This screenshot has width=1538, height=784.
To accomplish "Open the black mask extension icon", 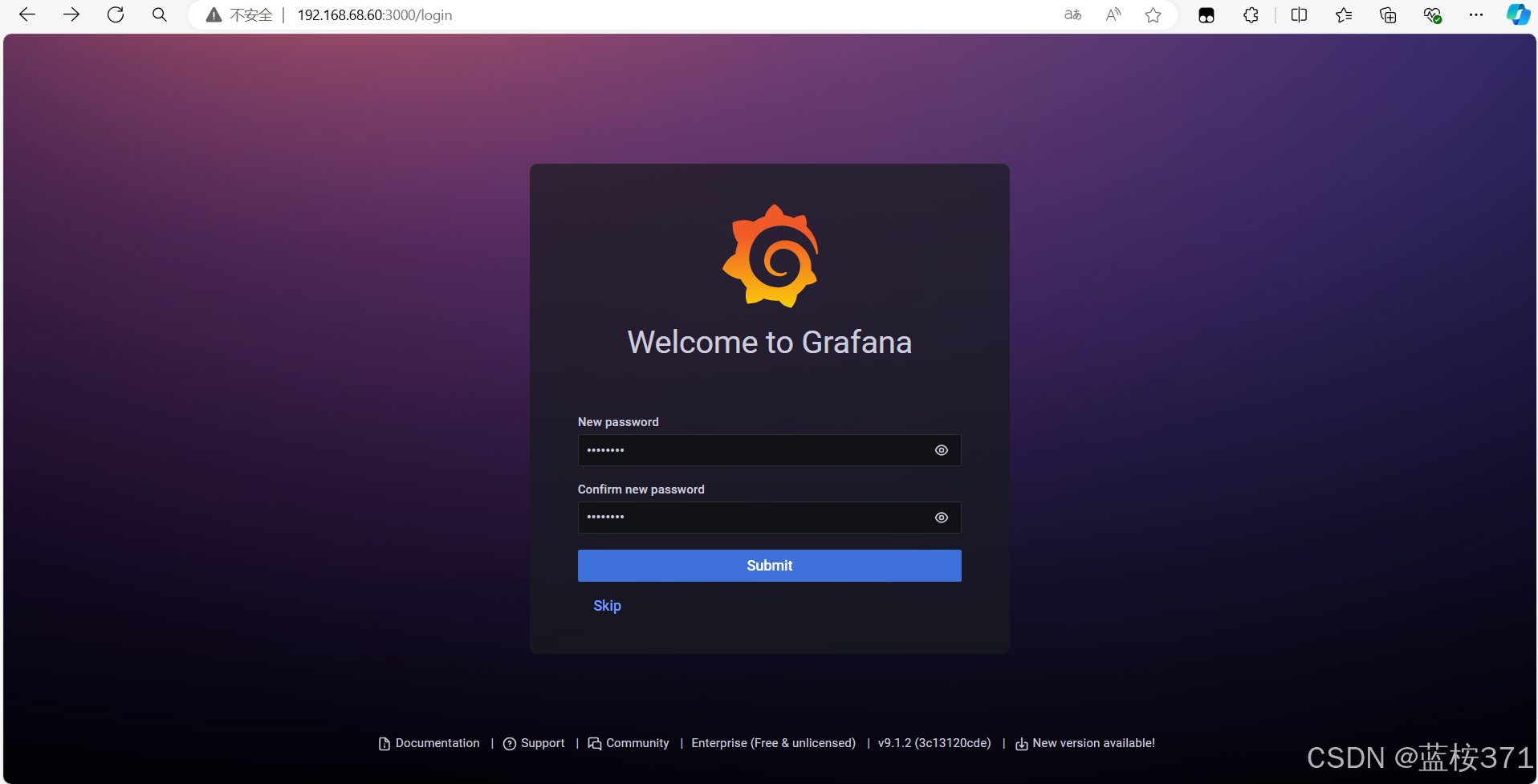I will 1206,15.
